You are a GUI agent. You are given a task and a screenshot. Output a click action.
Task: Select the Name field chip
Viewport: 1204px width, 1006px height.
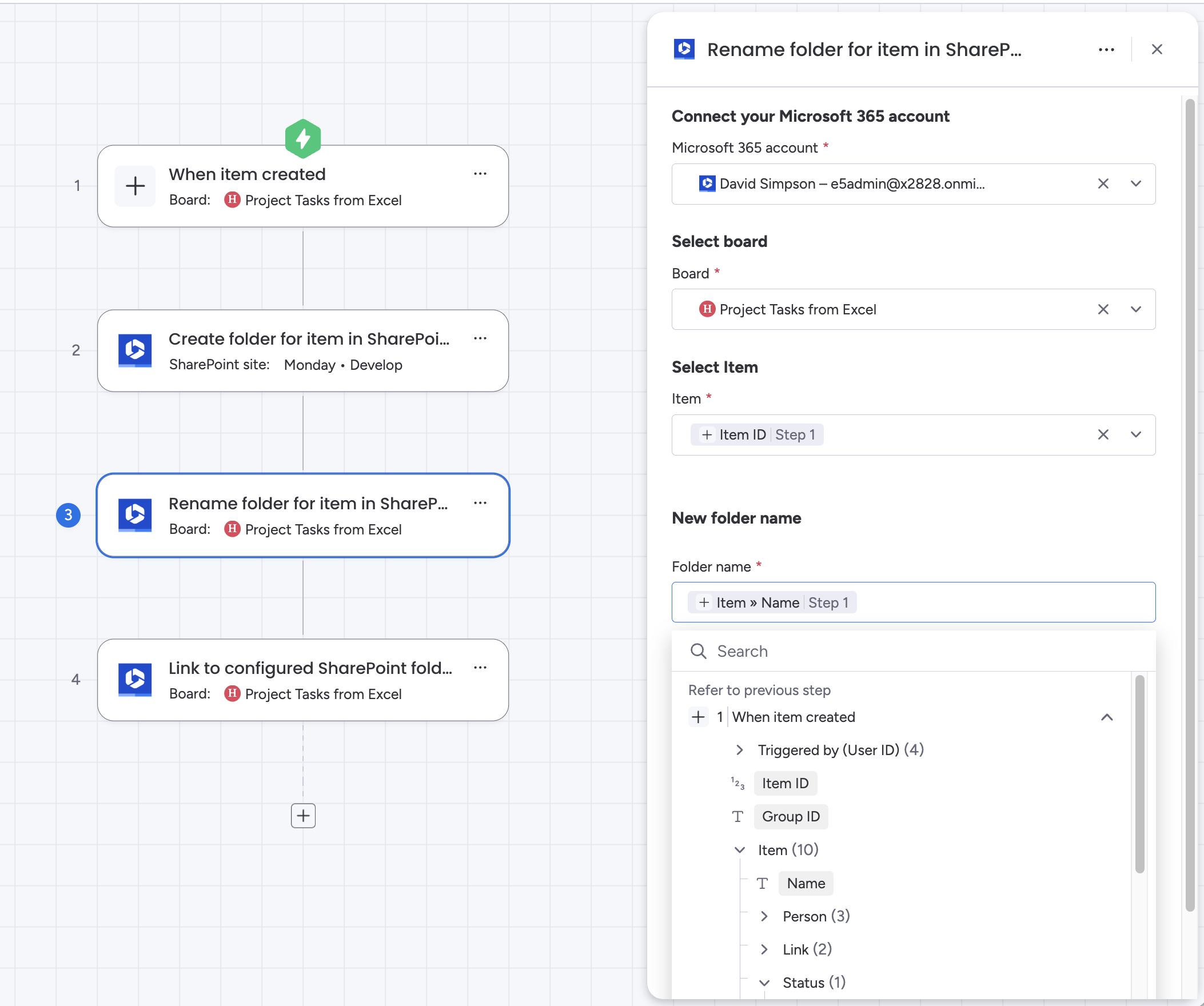pos(805,883)
